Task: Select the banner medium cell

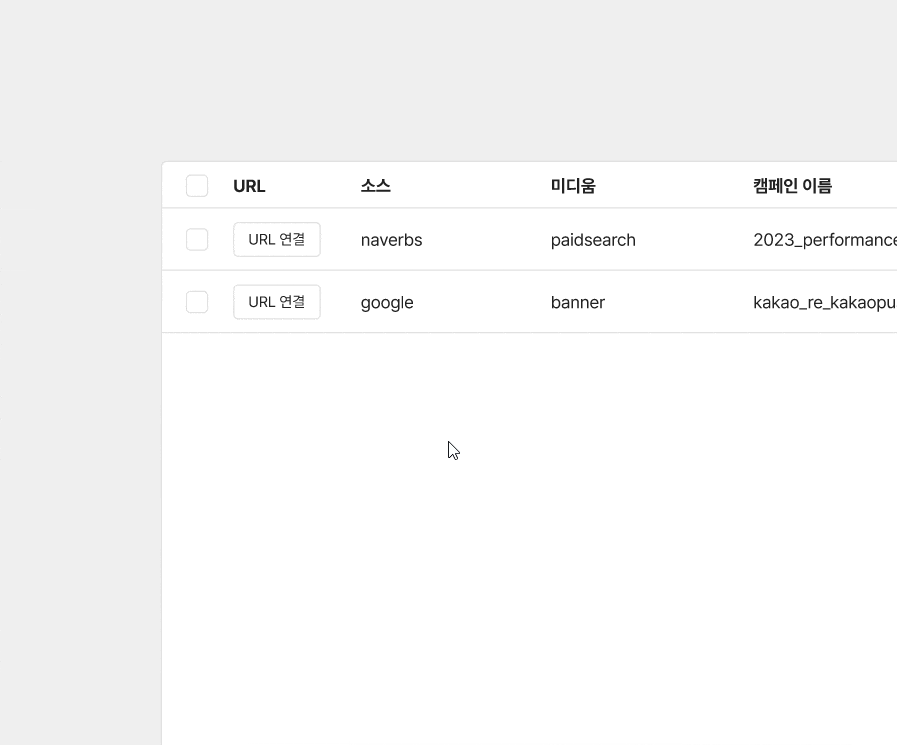Action: pos(577,302)
